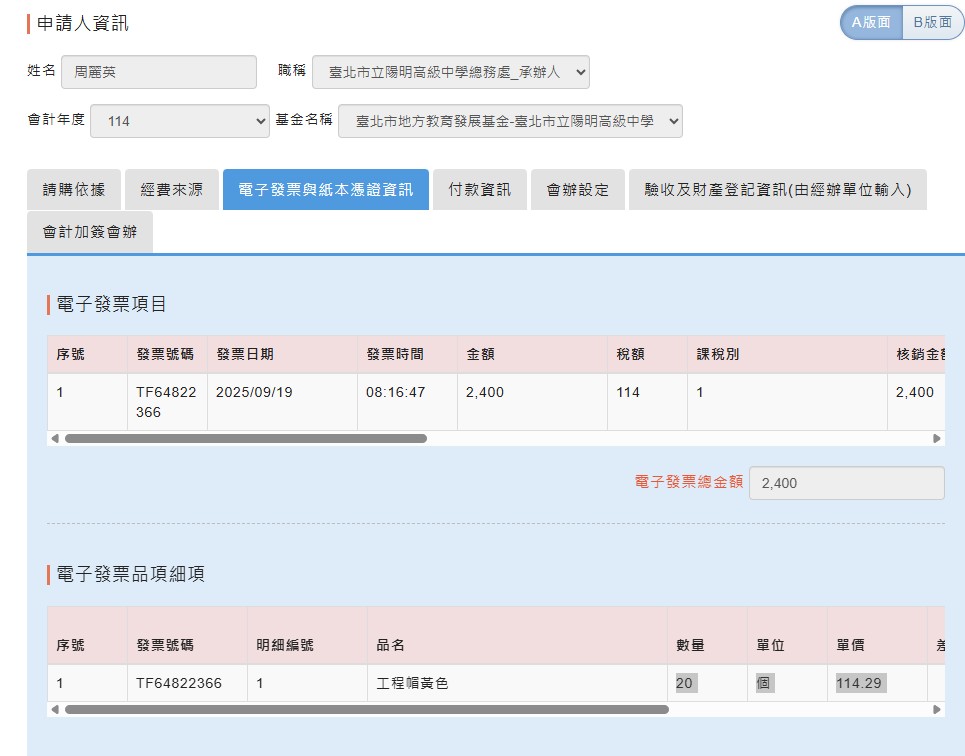Switch to the 經費來源 tab
Screen dimensions: 965x756
pyautogui.click(x=172, y=189)
